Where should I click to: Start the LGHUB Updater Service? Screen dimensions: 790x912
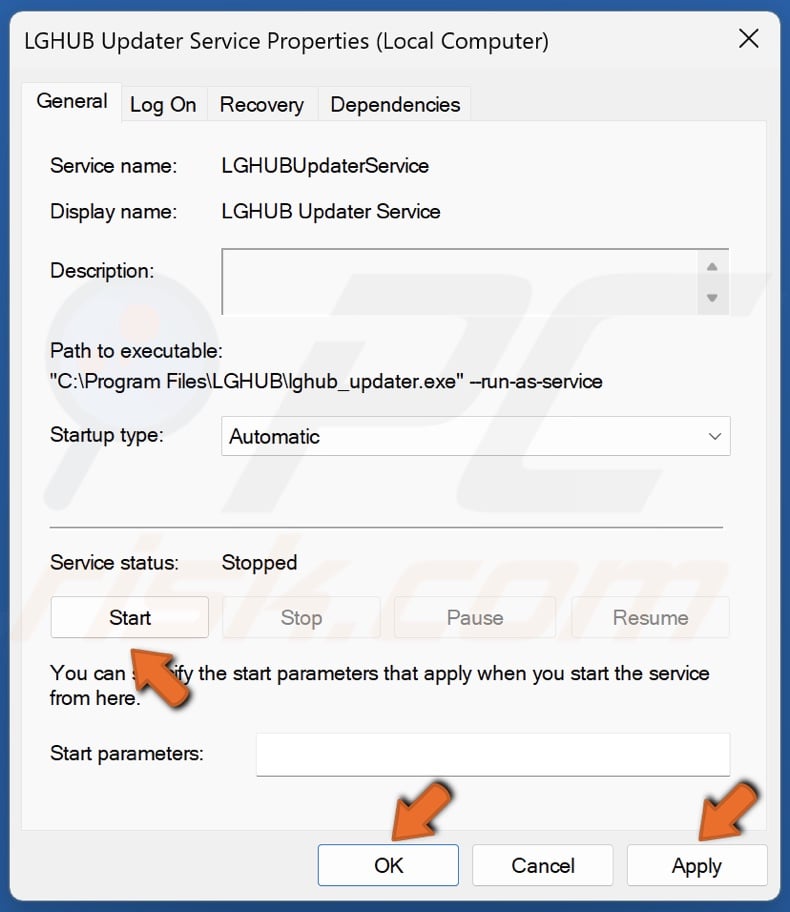(129, 617)
